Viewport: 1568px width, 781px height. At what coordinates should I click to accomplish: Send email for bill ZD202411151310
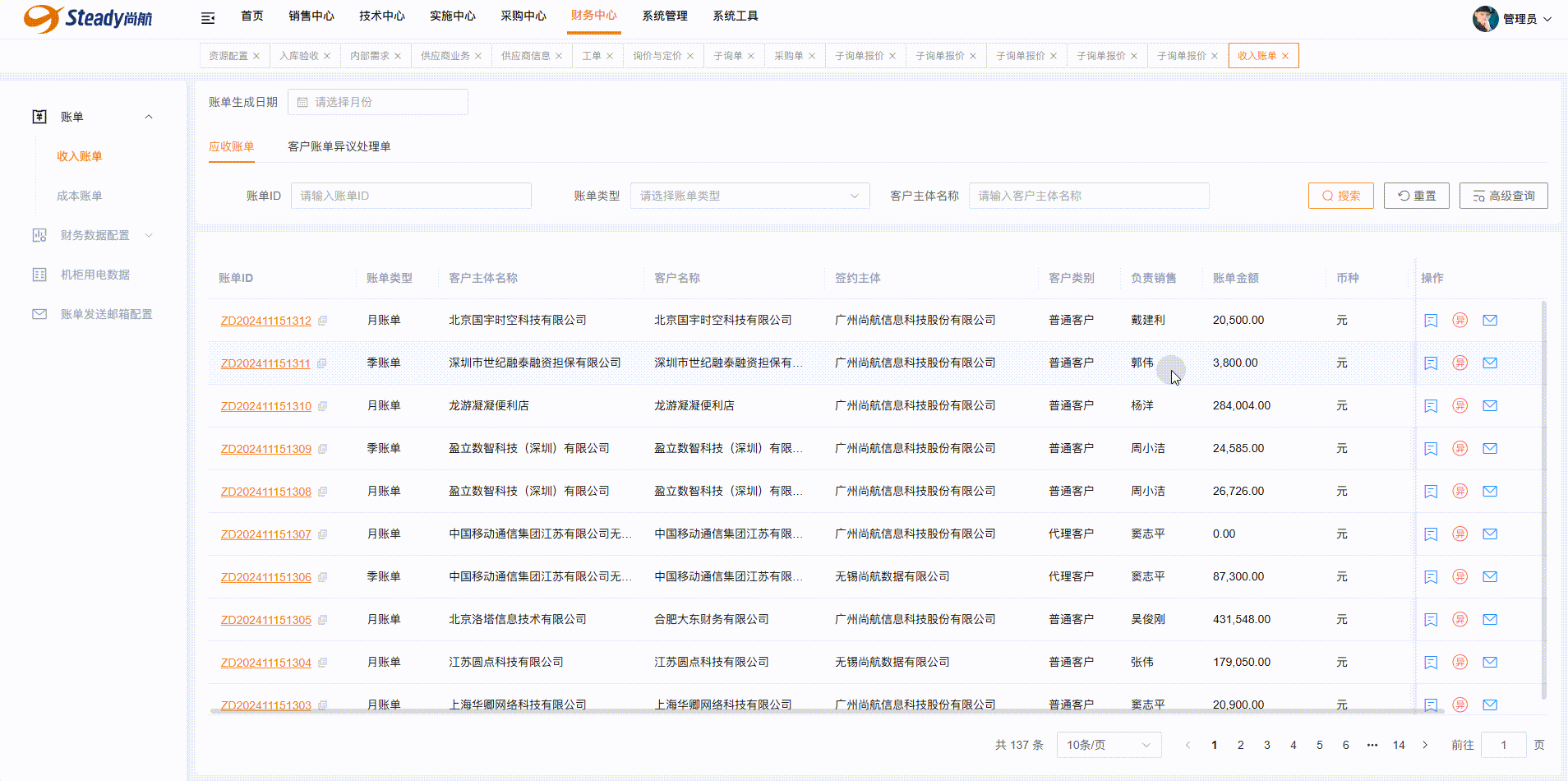click(1490, 406)
